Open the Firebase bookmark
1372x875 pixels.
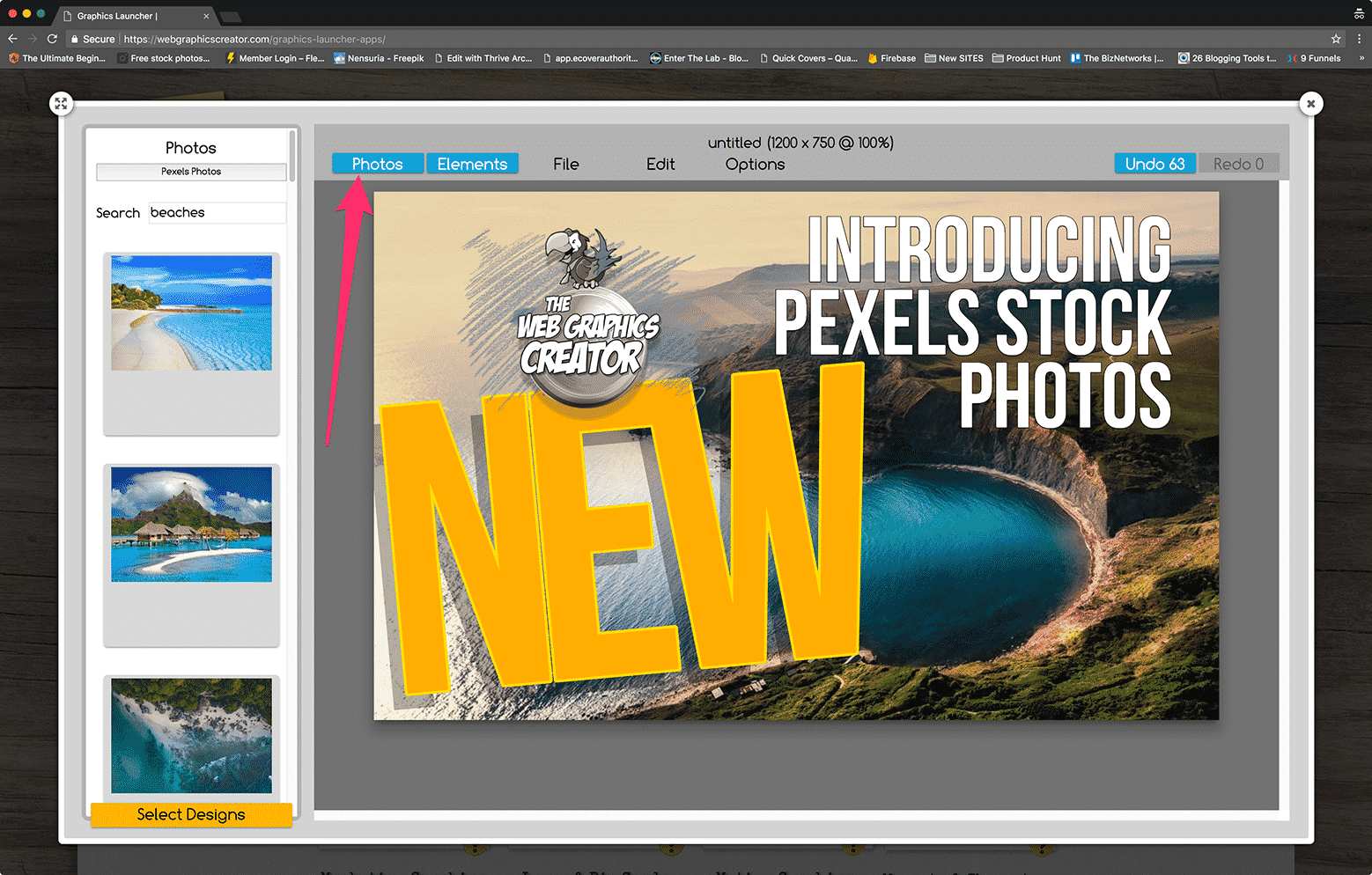tap(891, 58)
